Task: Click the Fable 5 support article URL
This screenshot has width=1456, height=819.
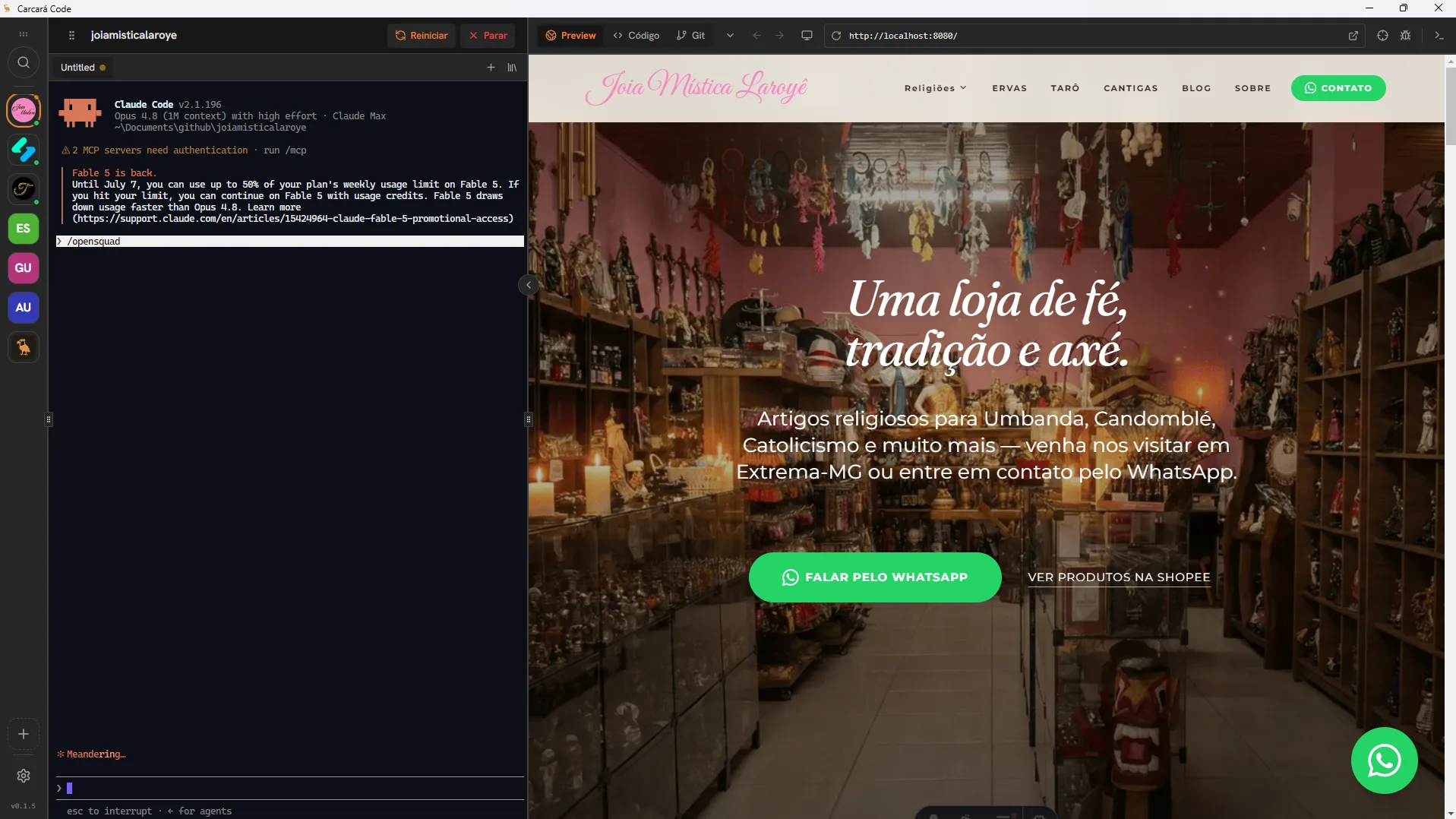Action: 292,219
